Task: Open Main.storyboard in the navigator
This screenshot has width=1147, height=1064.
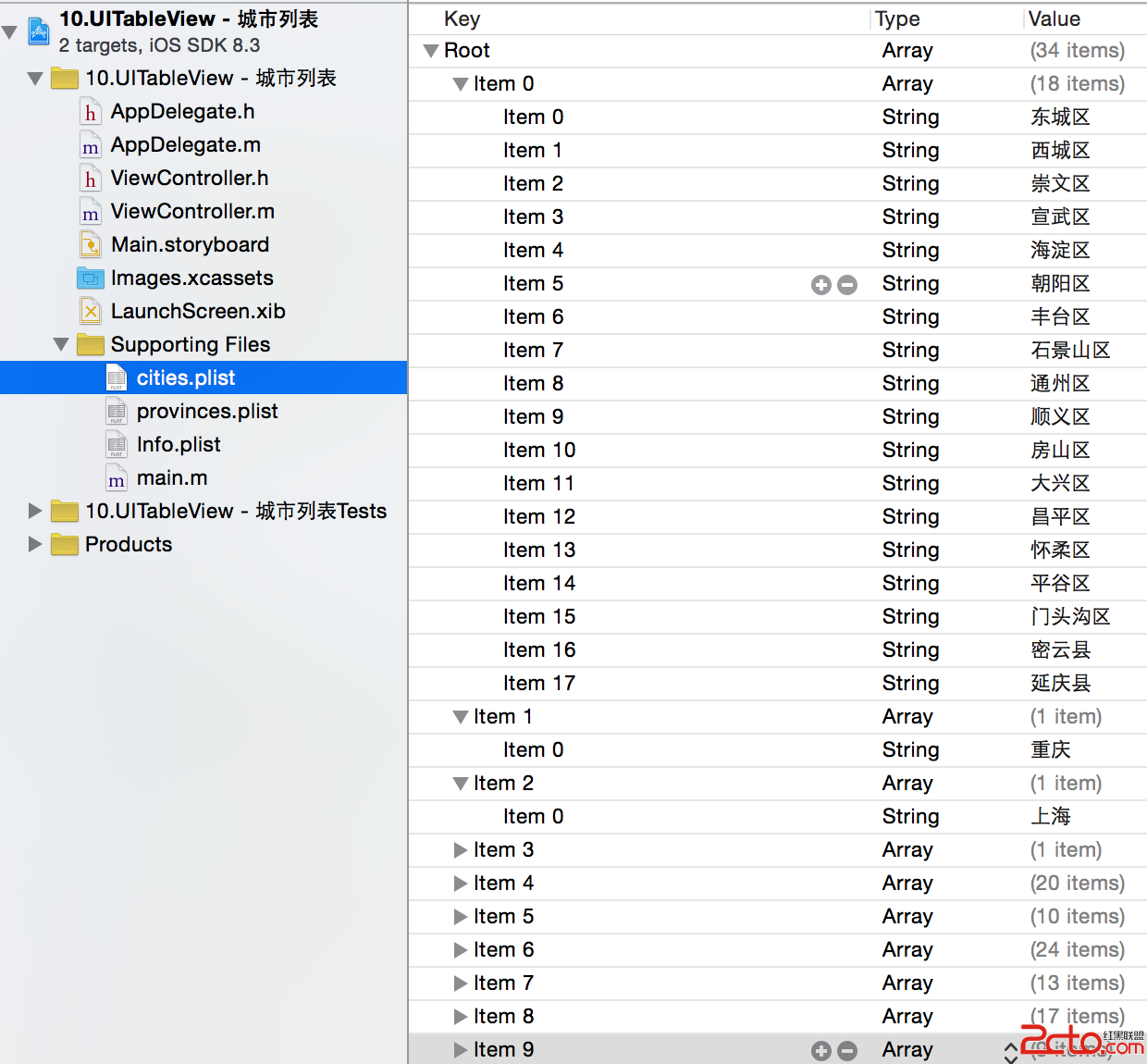Action: [x=191, y=245]
